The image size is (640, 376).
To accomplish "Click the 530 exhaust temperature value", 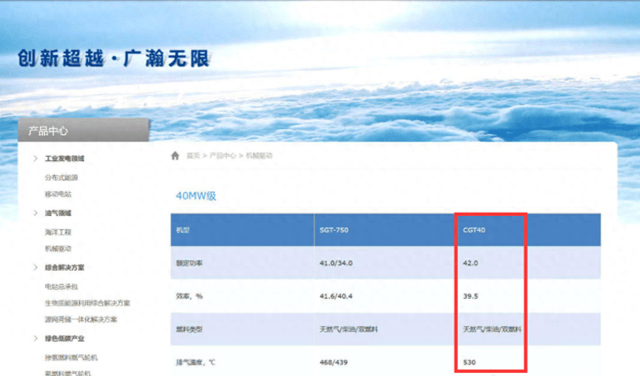I will pyautogui.click(x=469, y=362).
